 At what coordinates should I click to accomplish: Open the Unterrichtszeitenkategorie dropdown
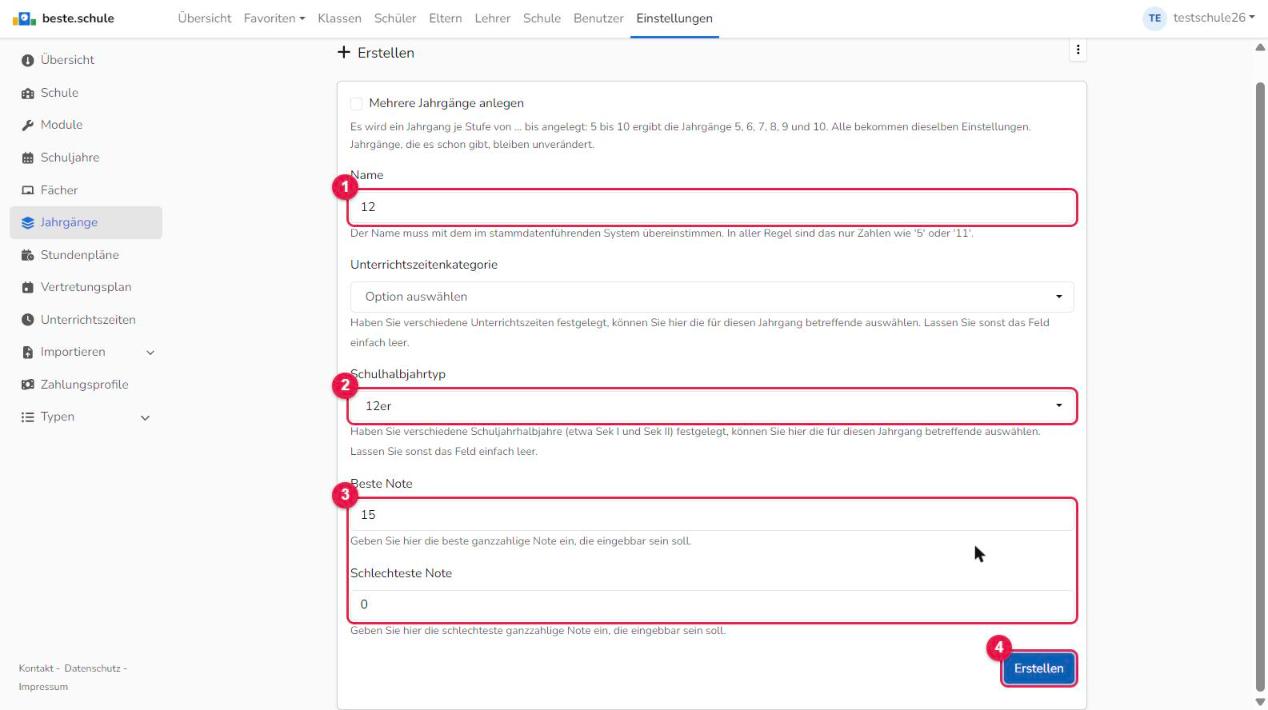(712, 297)
